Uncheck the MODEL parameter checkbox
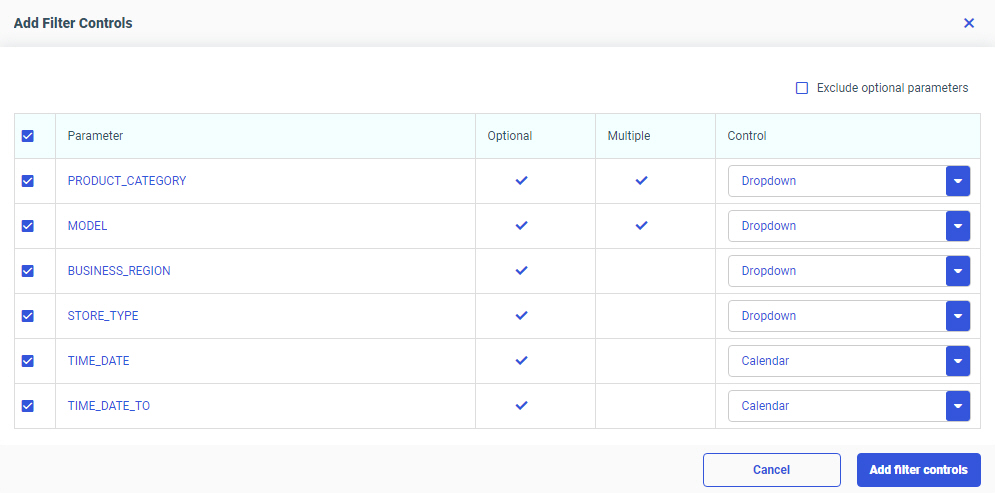The height and width of the screenshot is (493, 995). coord(28,226)
